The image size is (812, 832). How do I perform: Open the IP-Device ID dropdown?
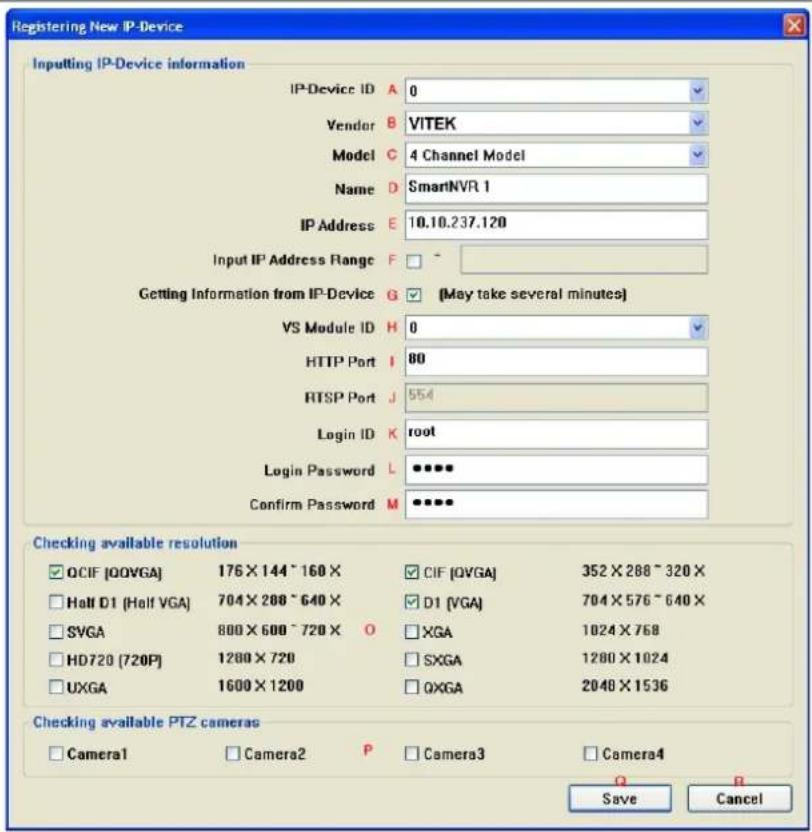[x=697, y=91]
